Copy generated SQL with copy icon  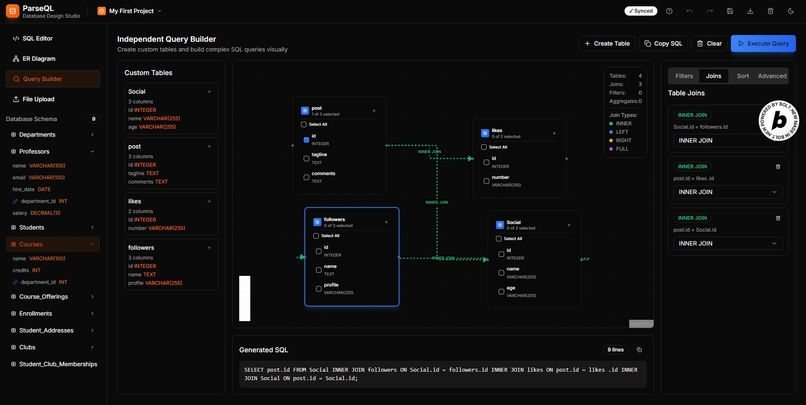pyautogui.click(x=639, y=350)
